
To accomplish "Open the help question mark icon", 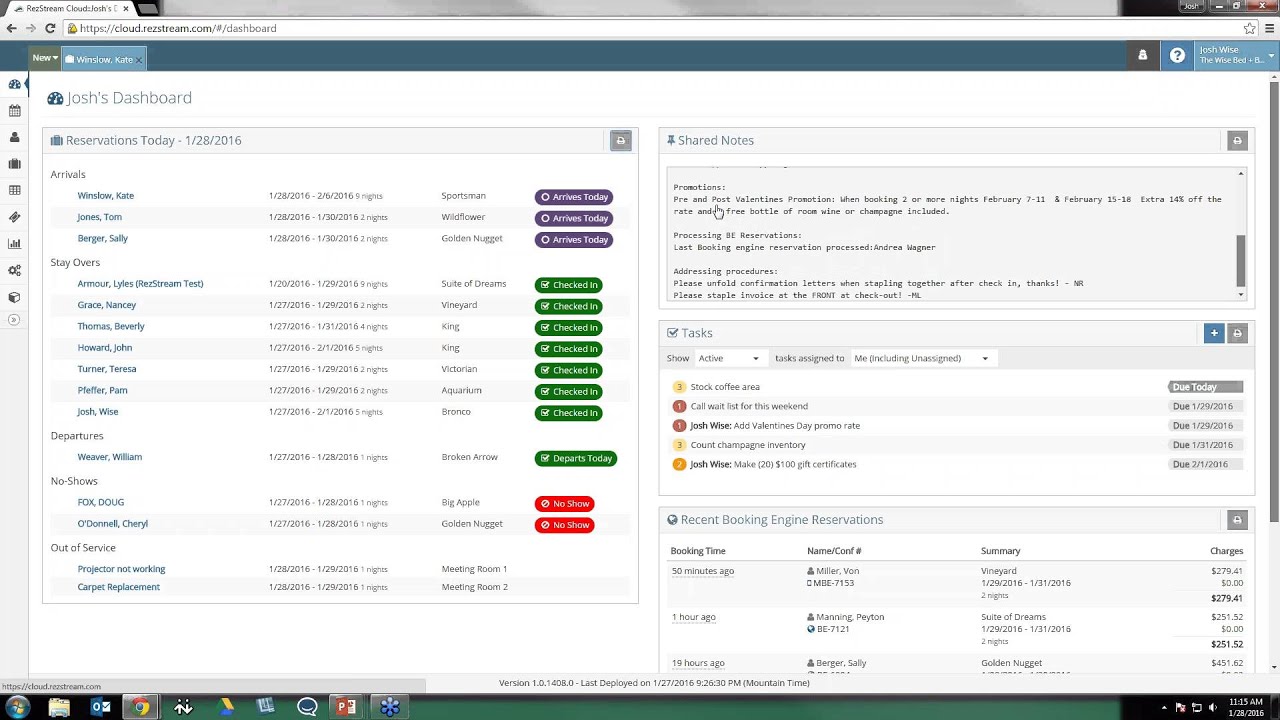I will [x=1178, y=56].
